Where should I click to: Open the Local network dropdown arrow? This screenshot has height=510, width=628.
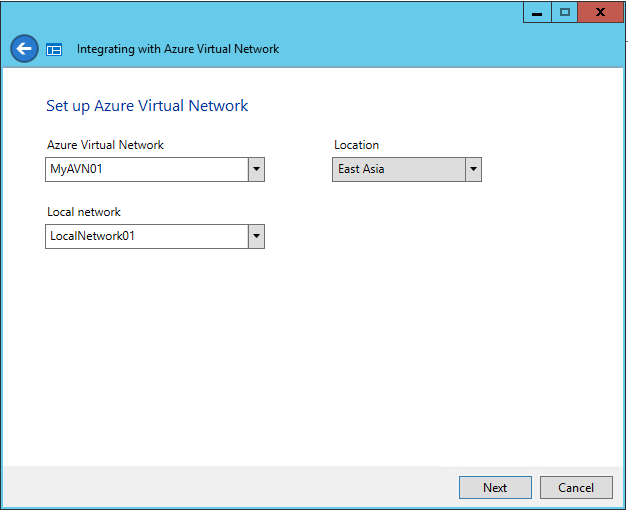coord(256,236)
